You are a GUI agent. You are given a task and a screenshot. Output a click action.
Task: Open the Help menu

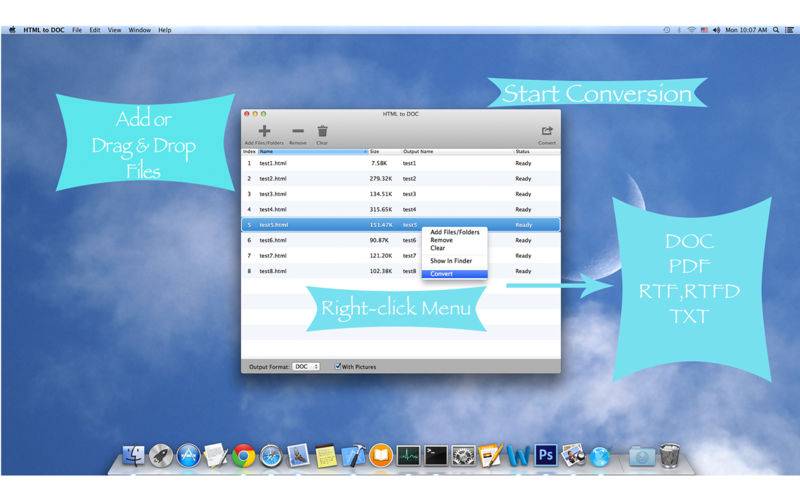pyautogui.click(x=164, y=30)
